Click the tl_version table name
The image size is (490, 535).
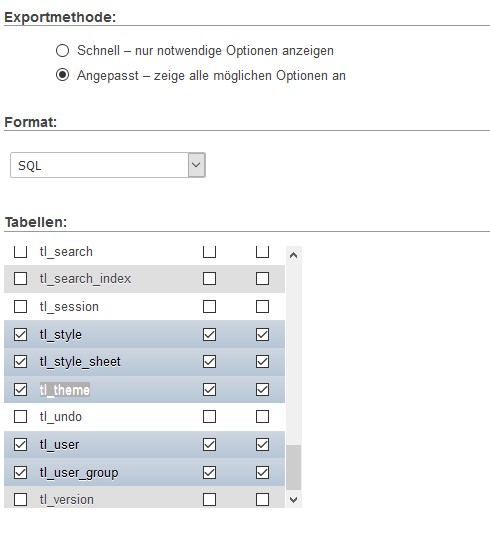[67, 500]
